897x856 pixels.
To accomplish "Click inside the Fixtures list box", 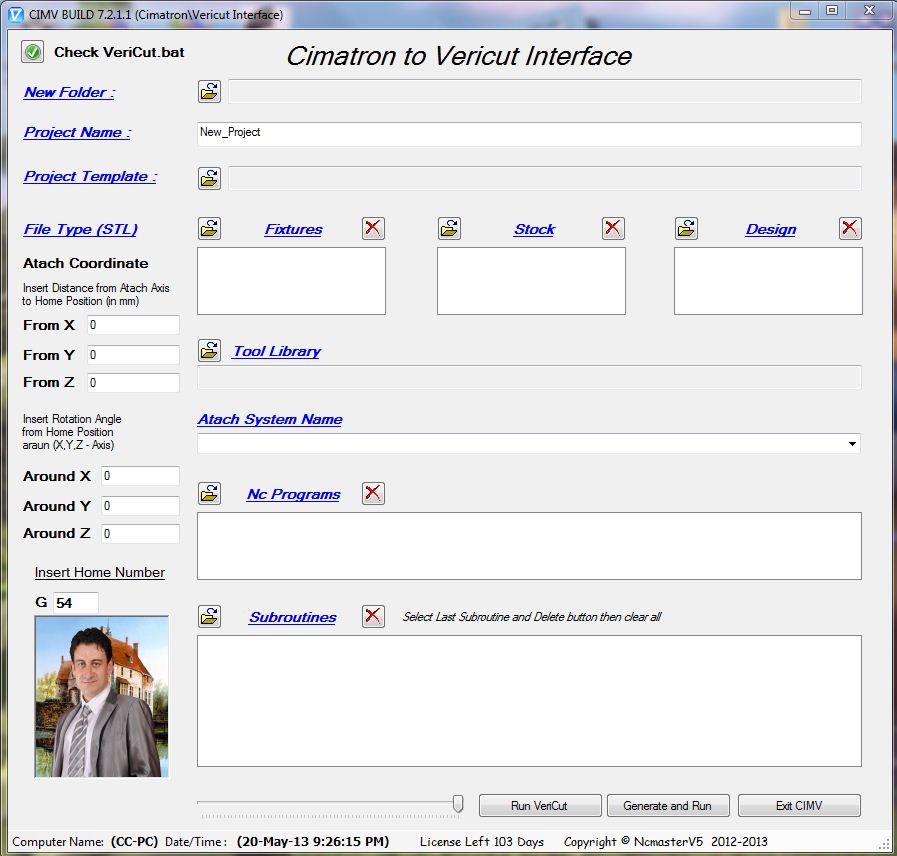I will pyautogui.click(x=291, y=281).
